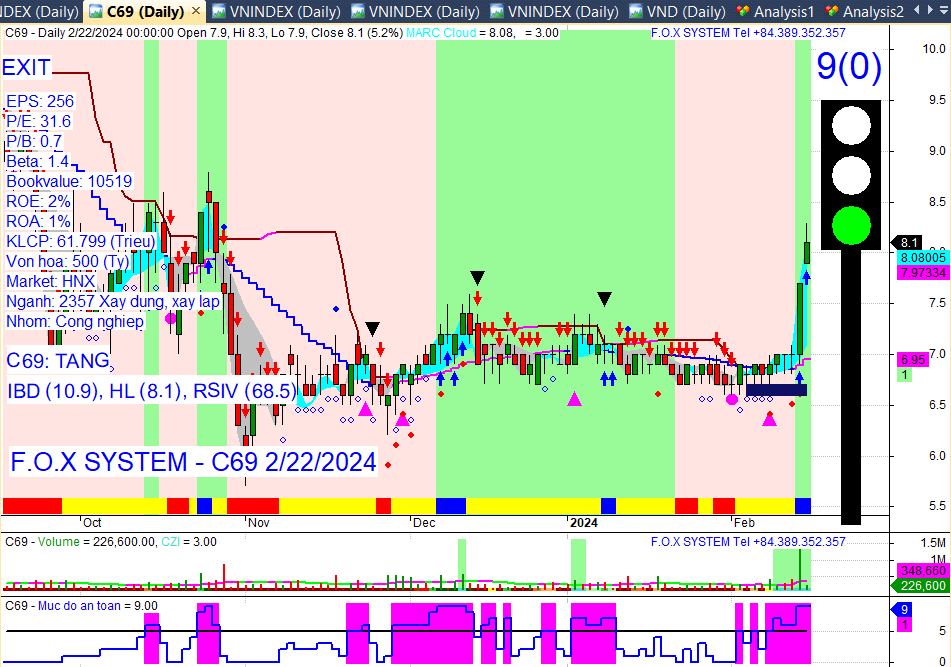951x667 pixels.
Task: Select the EPS: 256 text
Action: click(40, 101)
